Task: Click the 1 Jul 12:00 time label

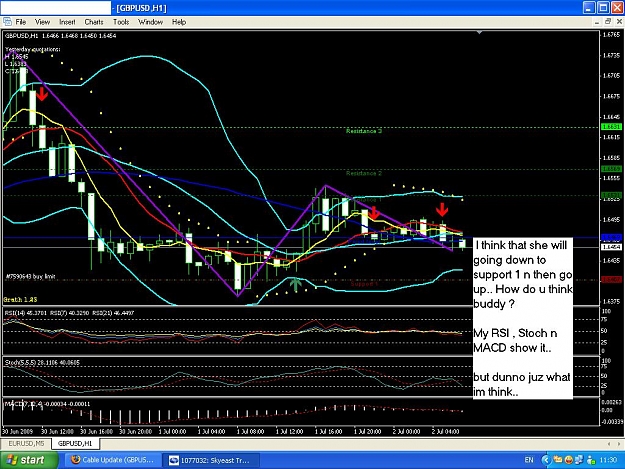Action: 290,431
